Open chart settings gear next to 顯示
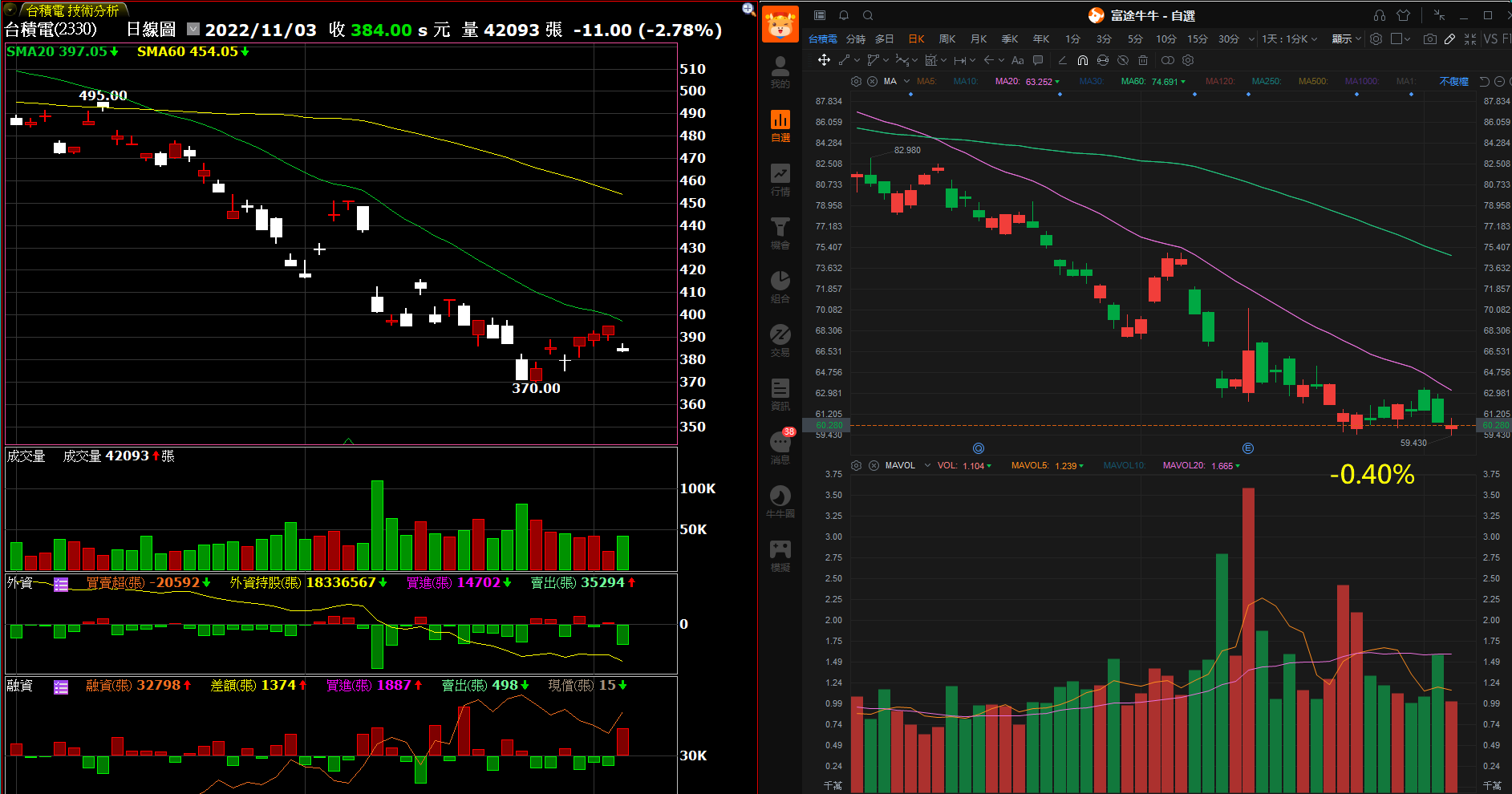Image resolution: width=1512 pixels, height=794 pixels. pos(1376,38)
